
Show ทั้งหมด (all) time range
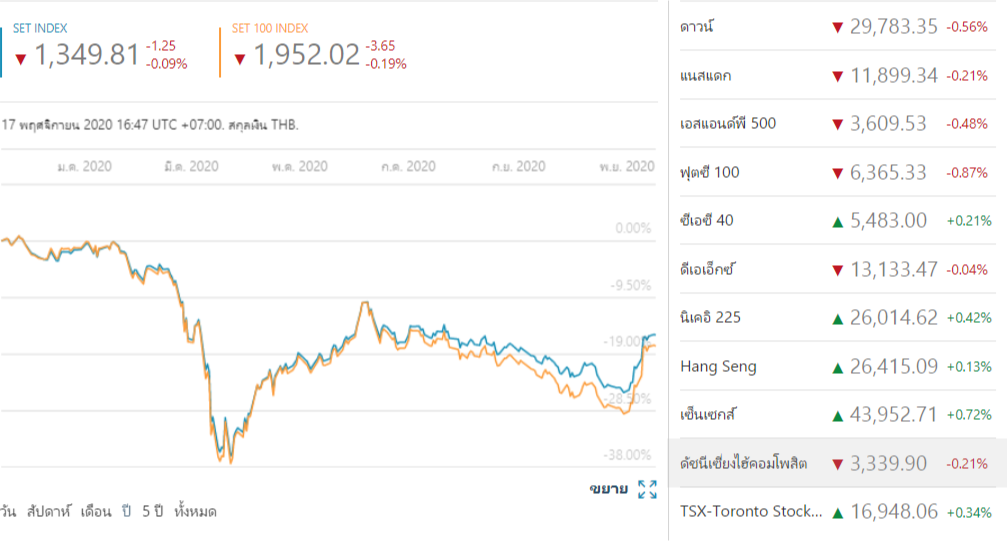click(195, 511)
